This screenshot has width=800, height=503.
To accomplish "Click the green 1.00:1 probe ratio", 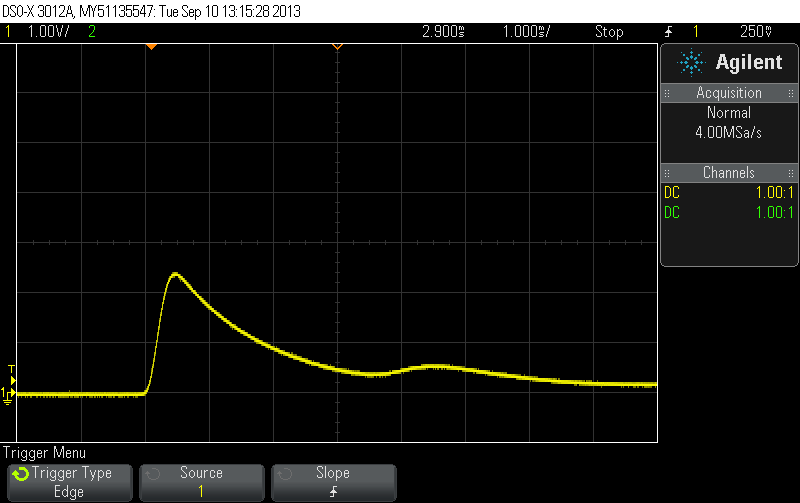I will (774, 213).
